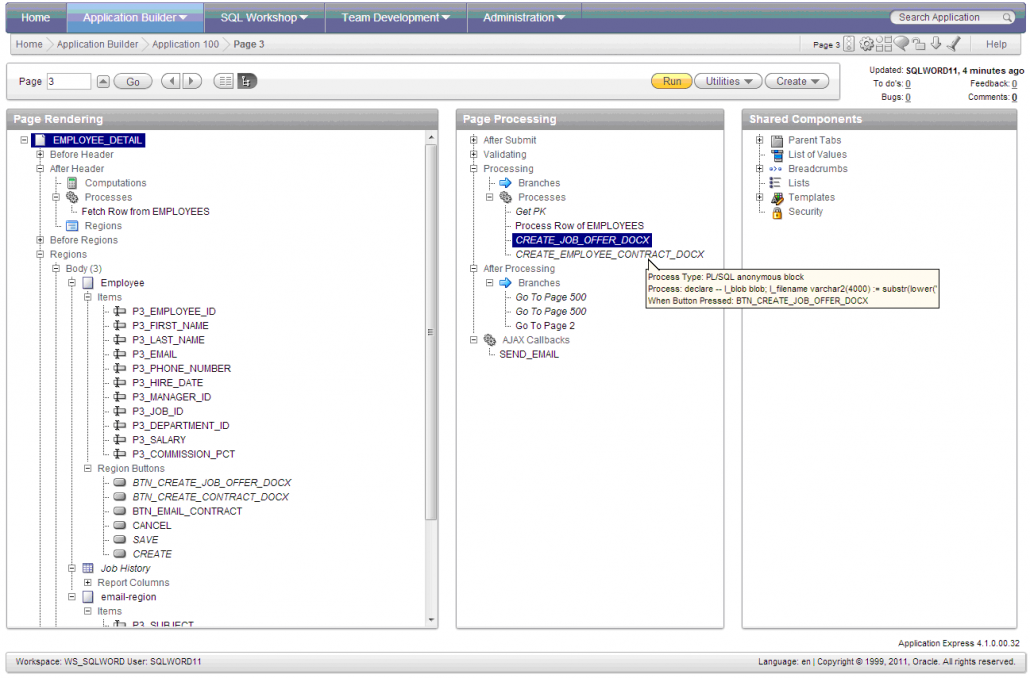
Task: Clear cache using the broom icon
Action: click(x=953, y=43)
